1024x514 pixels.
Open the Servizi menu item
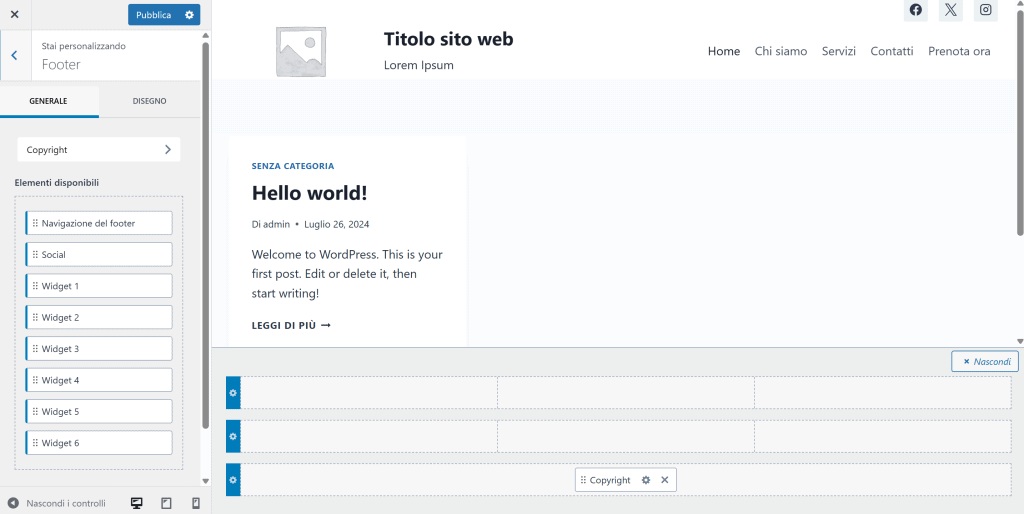839,51
